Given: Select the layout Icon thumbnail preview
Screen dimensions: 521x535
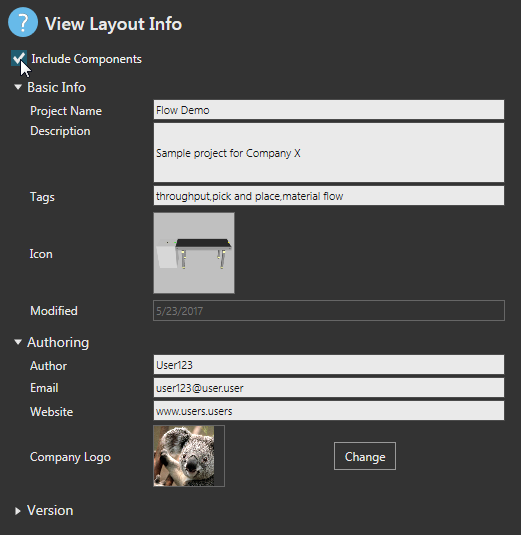Looking at the screenshot, I should pyautogui.click(x=194, y=253).
